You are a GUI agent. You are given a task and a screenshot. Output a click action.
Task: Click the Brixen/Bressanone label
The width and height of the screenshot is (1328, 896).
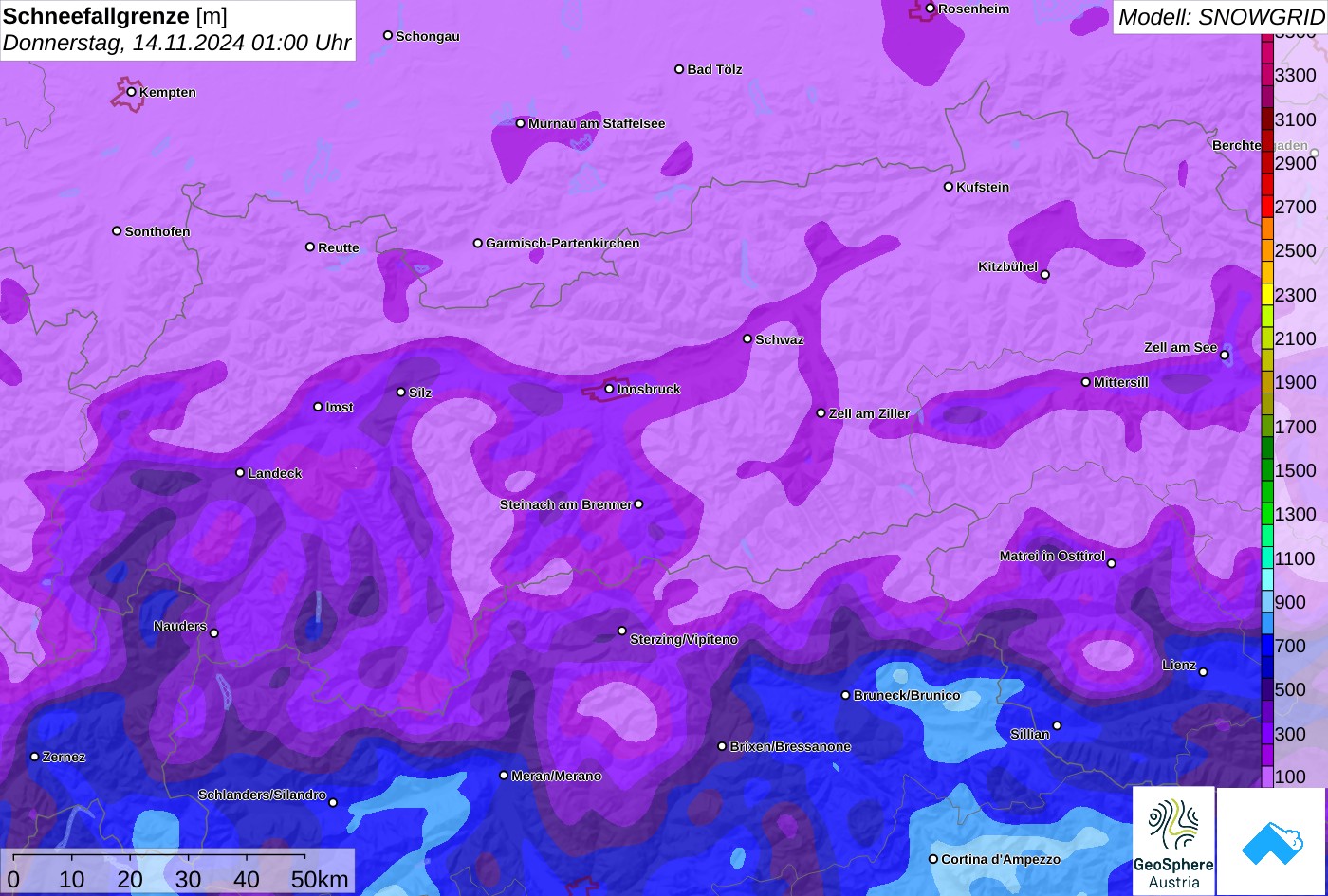pyautogui.click(x=790, y=746)
